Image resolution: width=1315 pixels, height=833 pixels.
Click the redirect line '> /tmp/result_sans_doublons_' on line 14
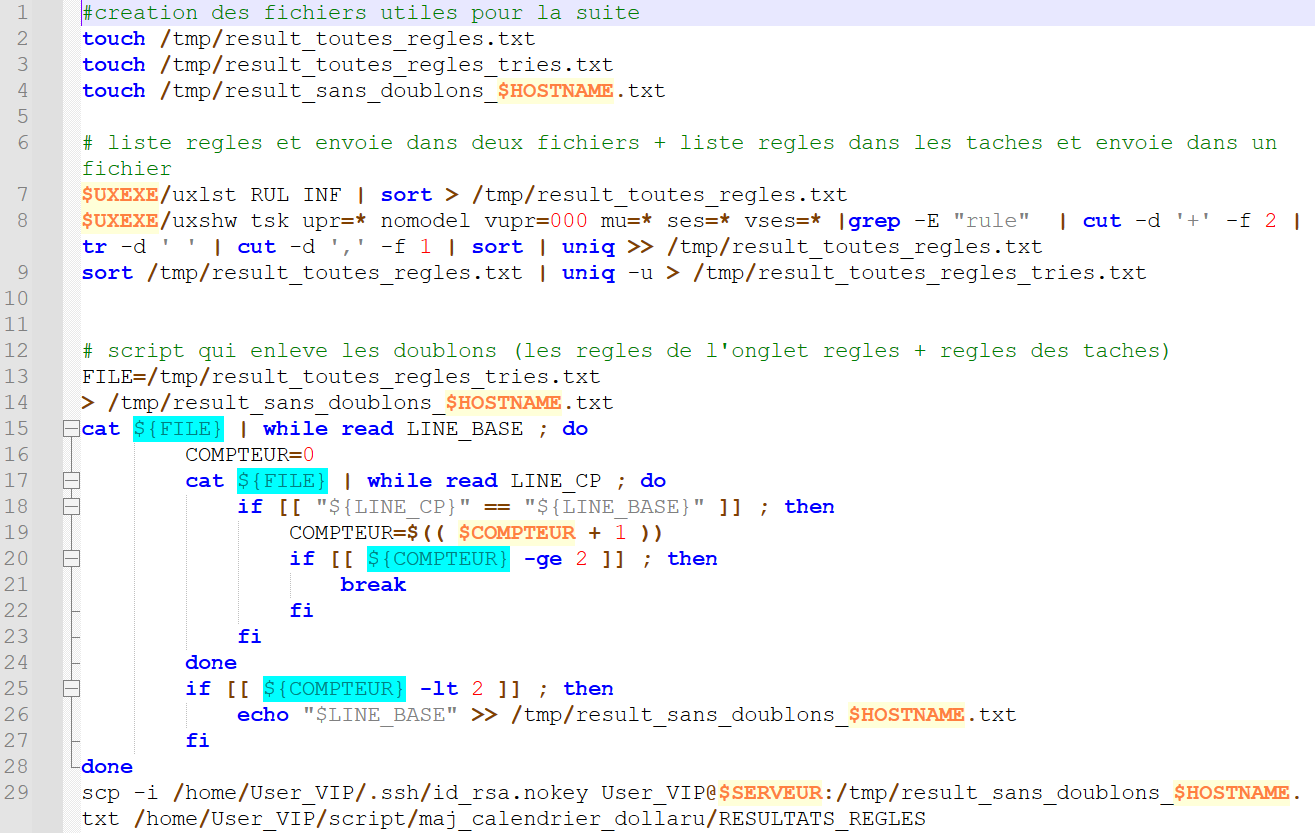pos(264,403)
